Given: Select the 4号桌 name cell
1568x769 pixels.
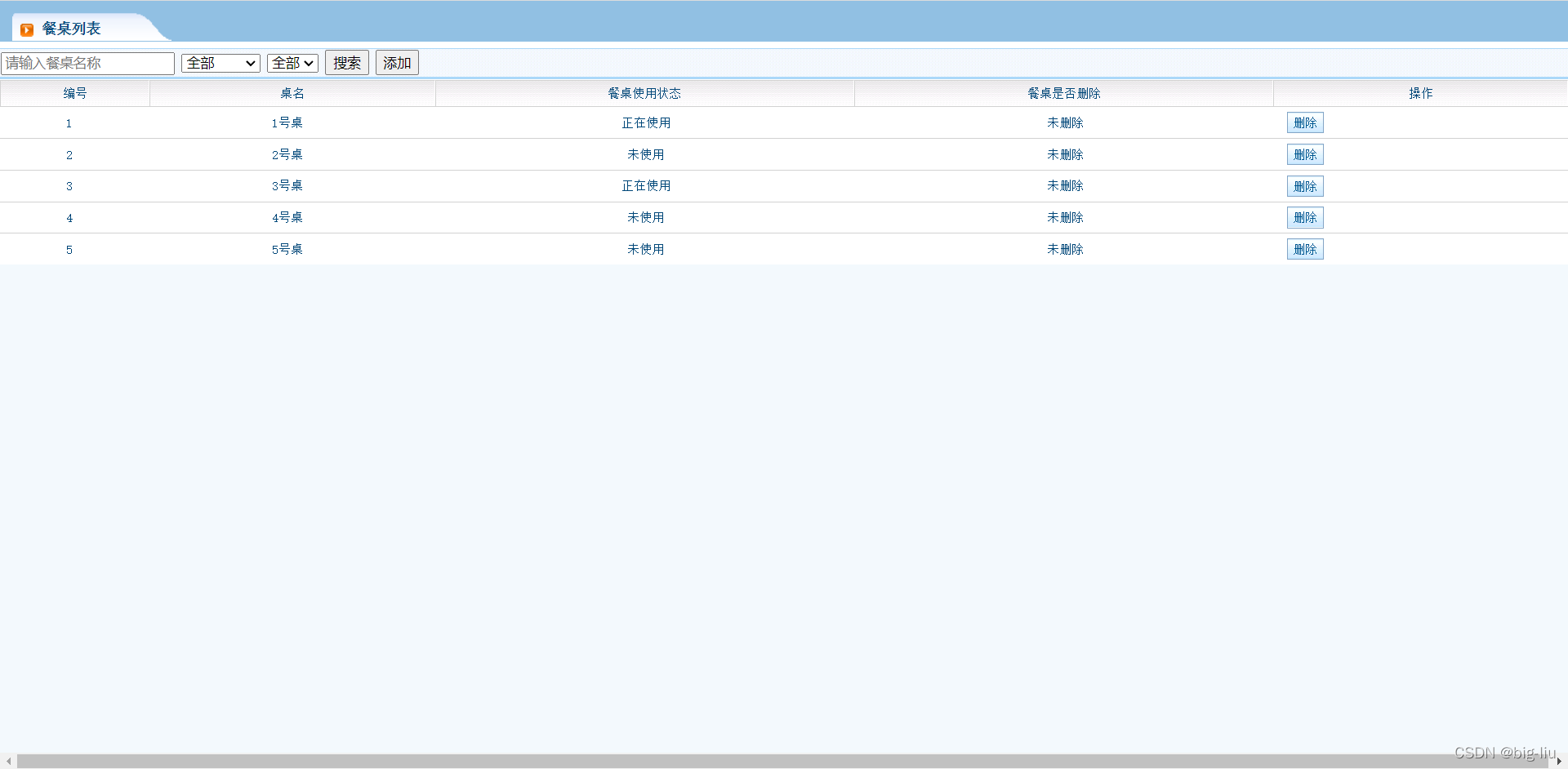Looking at the screenshot, I should pyautogui.click(x=287, y=217).
